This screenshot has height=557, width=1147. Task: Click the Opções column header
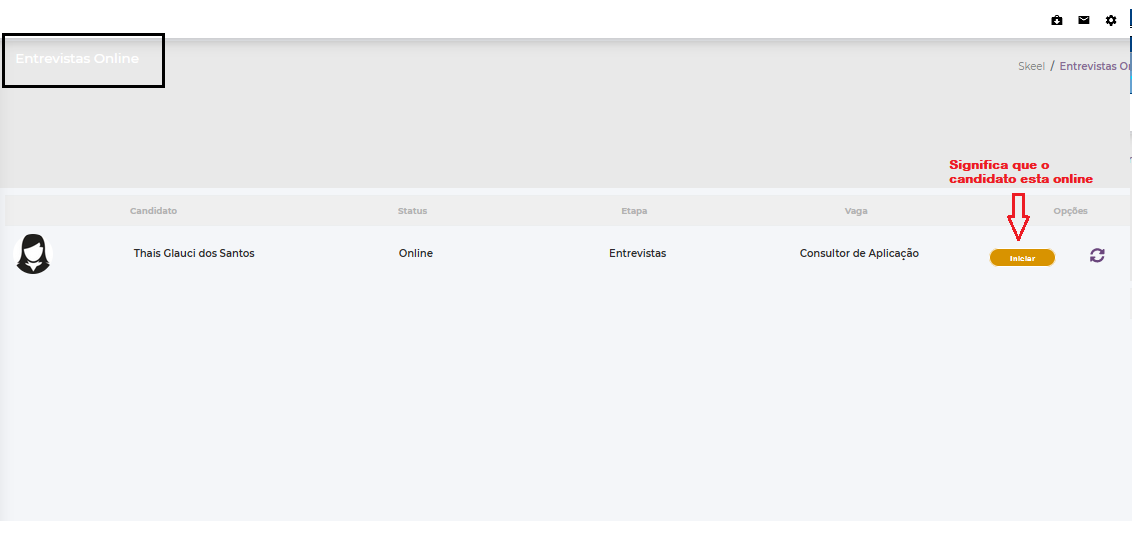coord(1070,211)
